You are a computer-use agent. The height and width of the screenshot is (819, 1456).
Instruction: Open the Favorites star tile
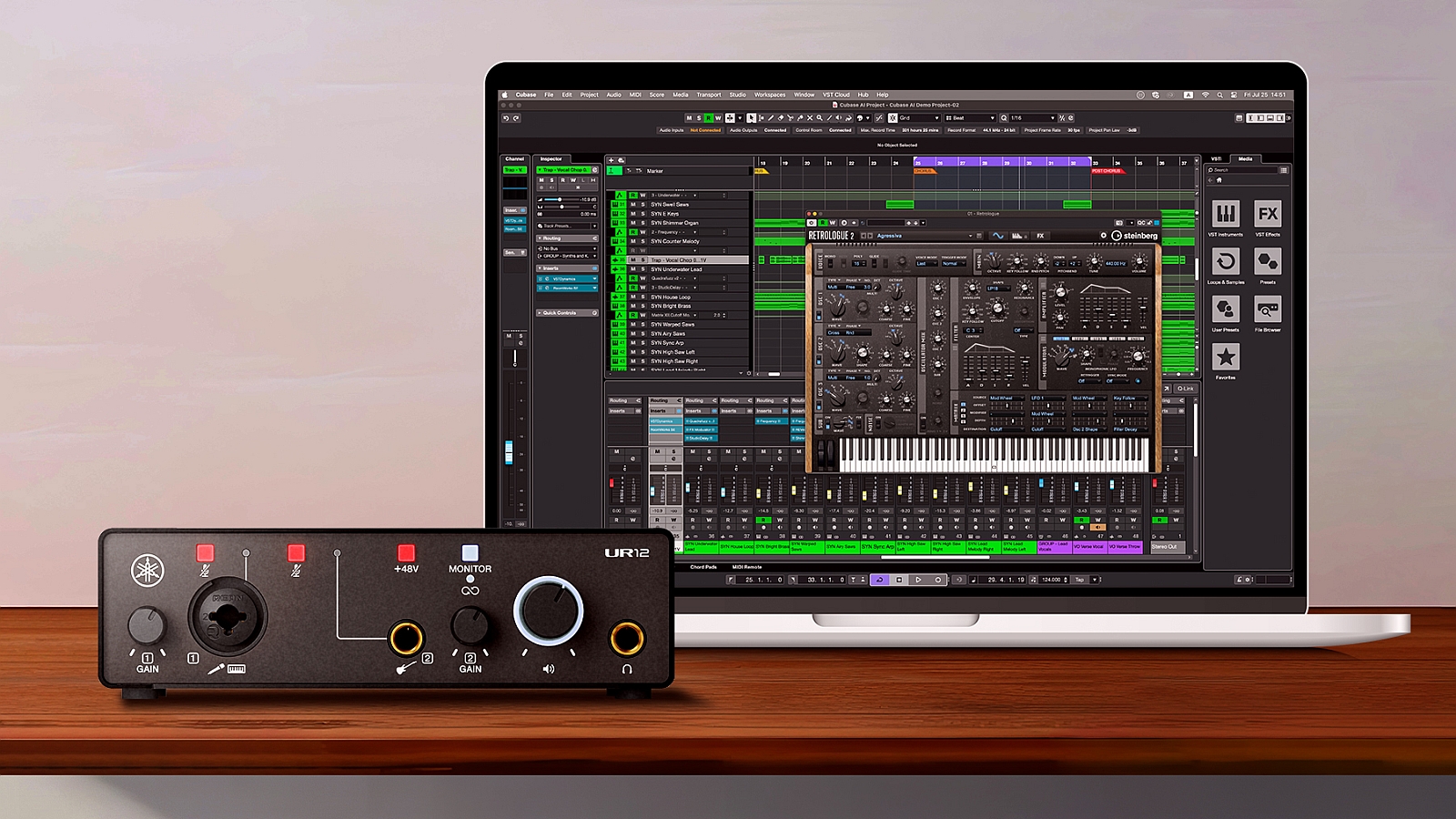tap(1225, 357)
